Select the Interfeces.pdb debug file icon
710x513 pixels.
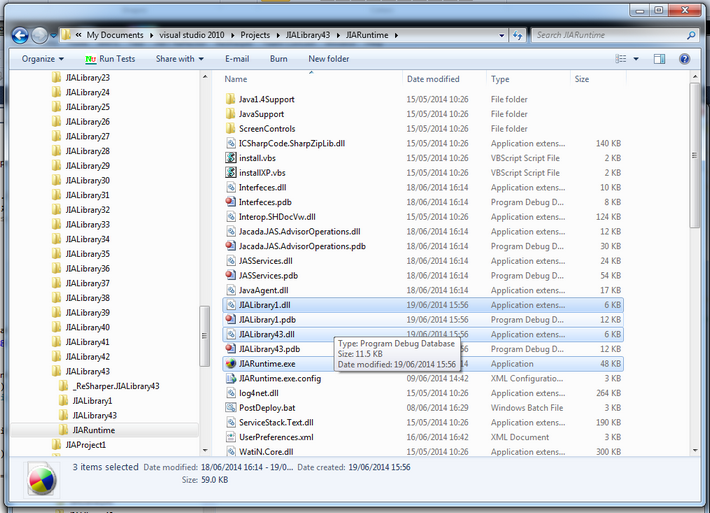(231, 202)
